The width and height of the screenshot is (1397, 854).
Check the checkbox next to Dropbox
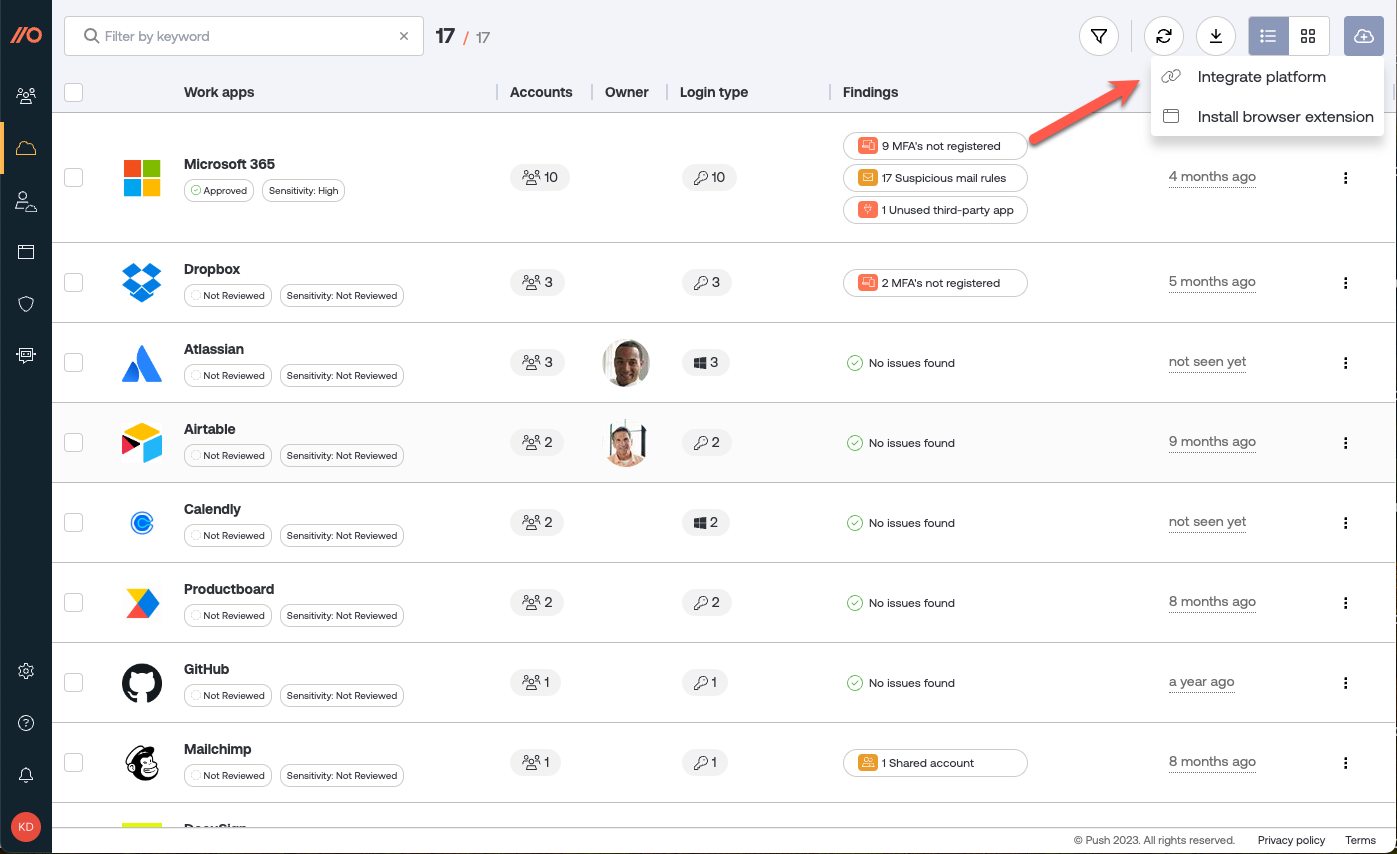(x=73, y=282)
